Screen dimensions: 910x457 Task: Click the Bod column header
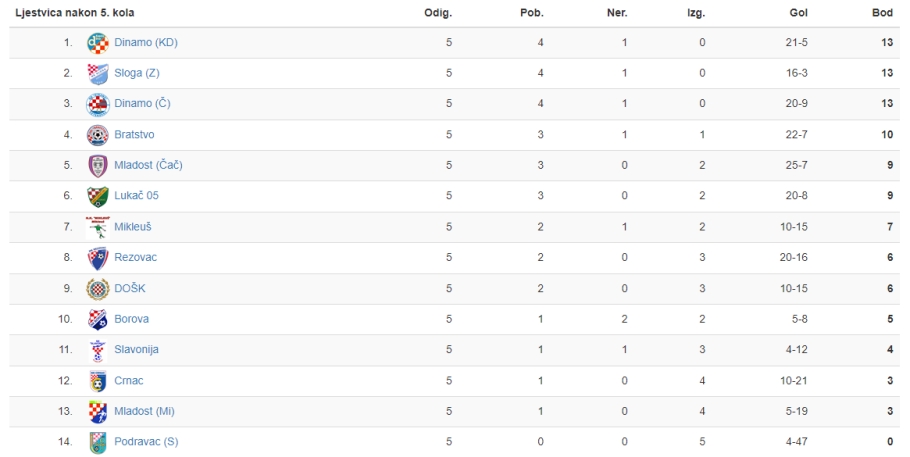[882, 13]
